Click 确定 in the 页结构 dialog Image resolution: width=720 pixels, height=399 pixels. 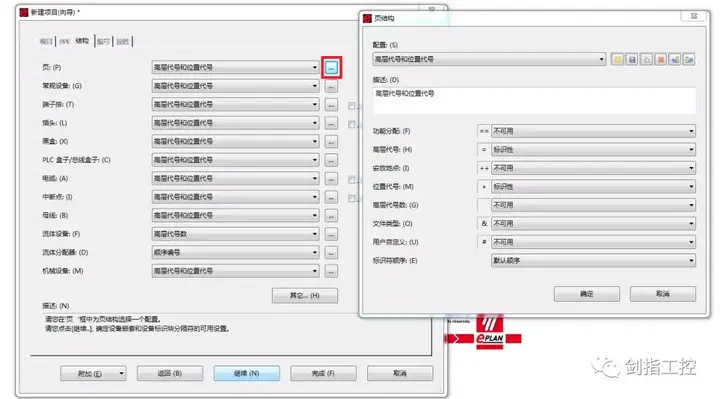coord(586,294)
